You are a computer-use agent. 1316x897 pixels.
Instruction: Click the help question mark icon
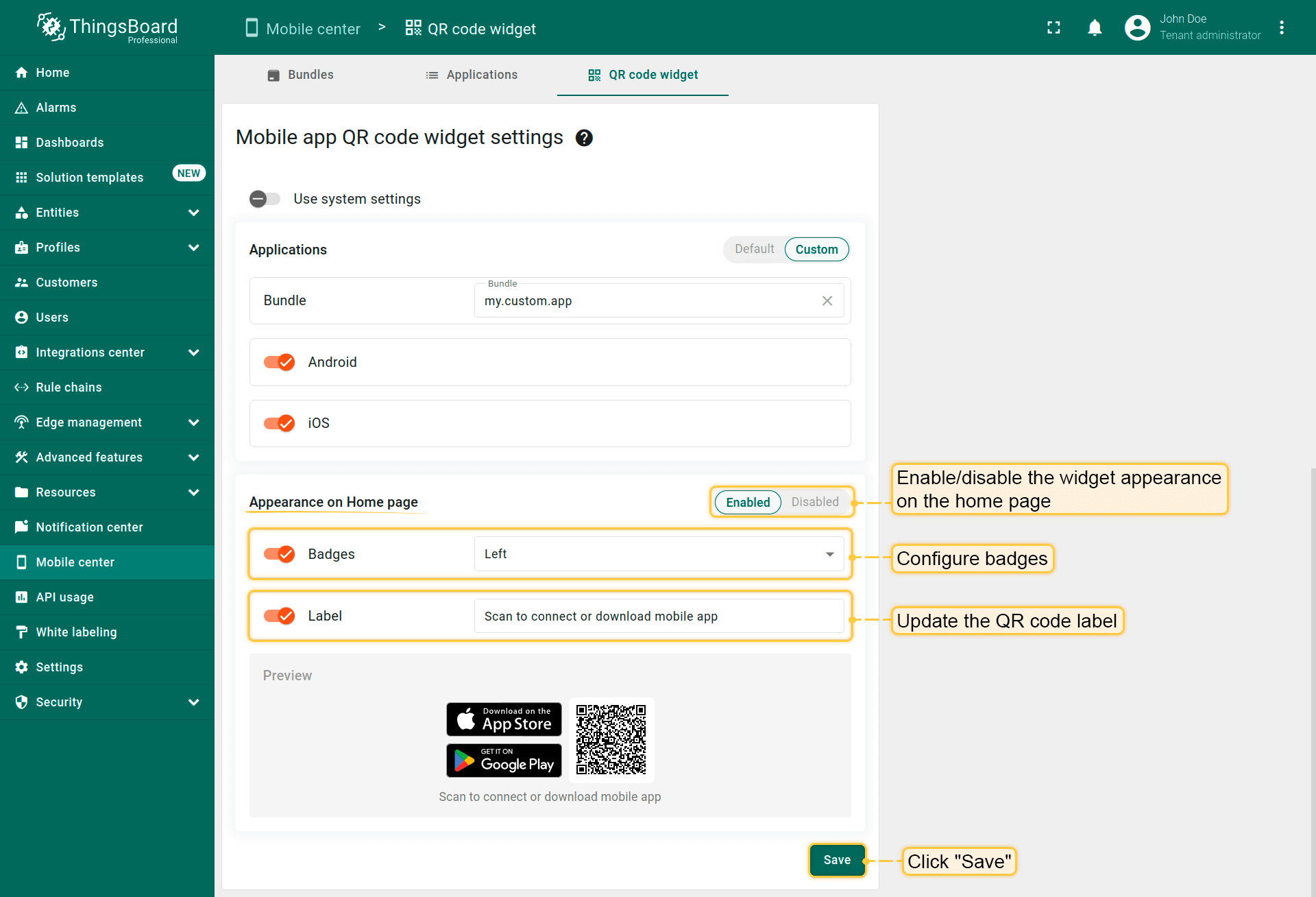pyautogui.click(x=584, y=138)
